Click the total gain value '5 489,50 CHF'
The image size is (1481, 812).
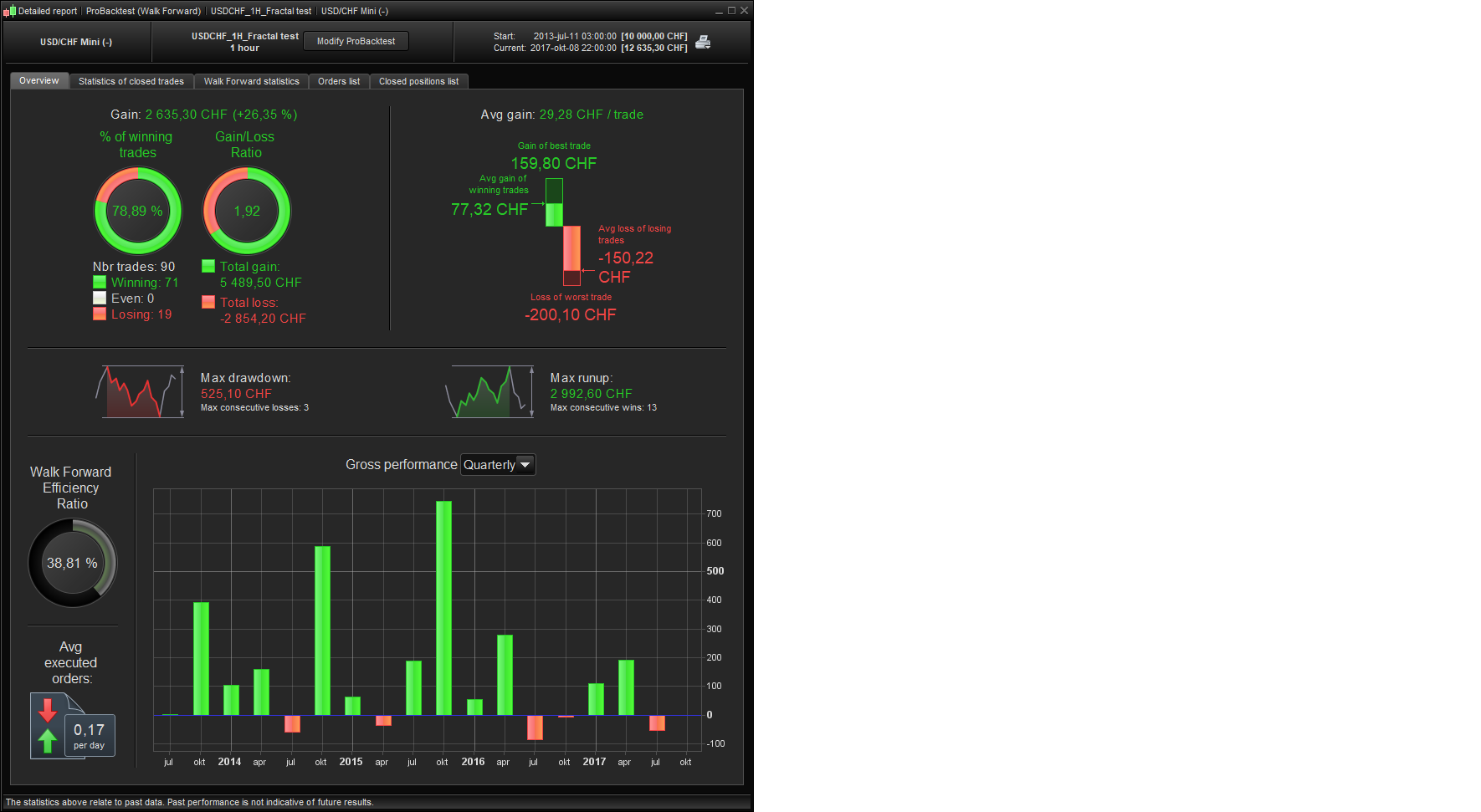click(261, 283)
